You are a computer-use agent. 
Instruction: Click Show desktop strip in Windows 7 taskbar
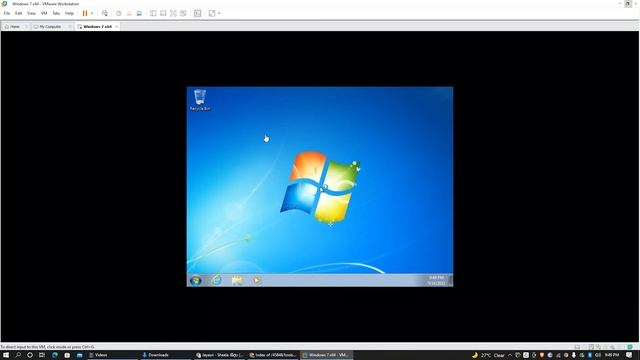point(451,280)
